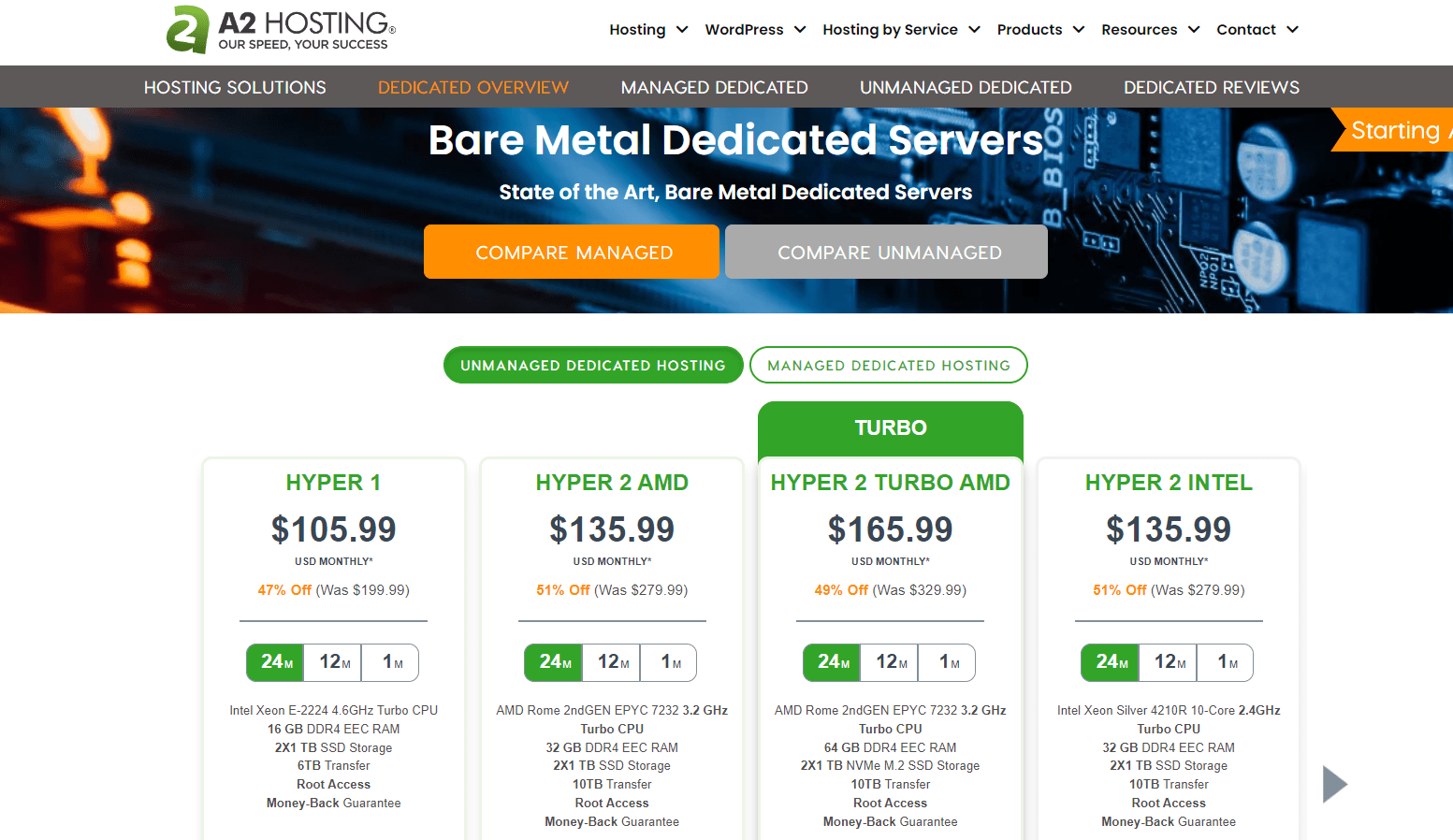
Task: Click the Hyper 1 plan title
Action: pos(333,483)
